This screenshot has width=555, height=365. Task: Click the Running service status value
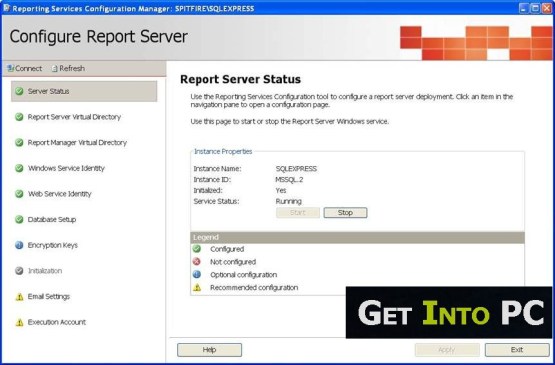point(288,201)
